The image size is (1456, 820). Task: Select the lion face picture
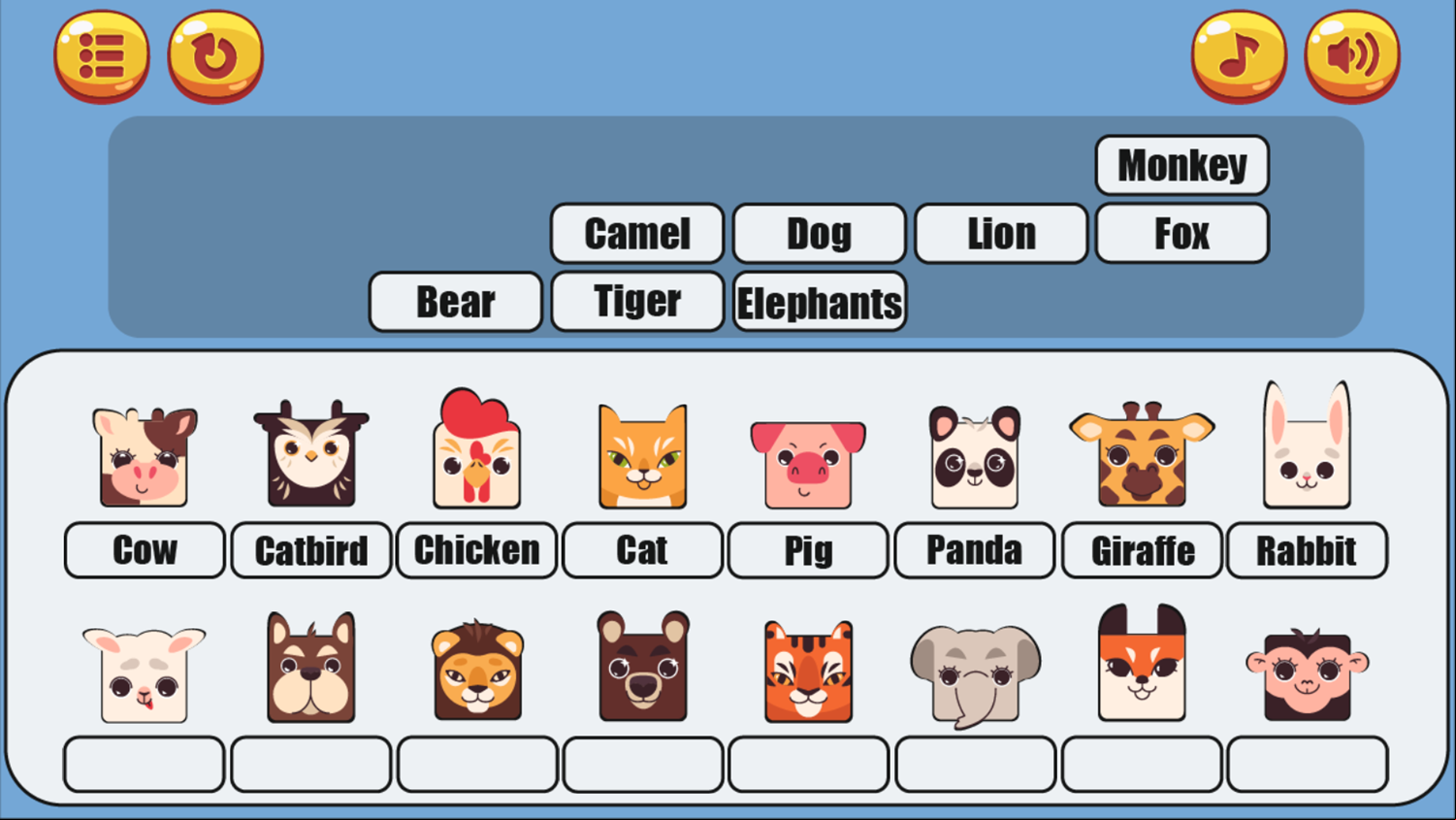click(x=477, y=672)
